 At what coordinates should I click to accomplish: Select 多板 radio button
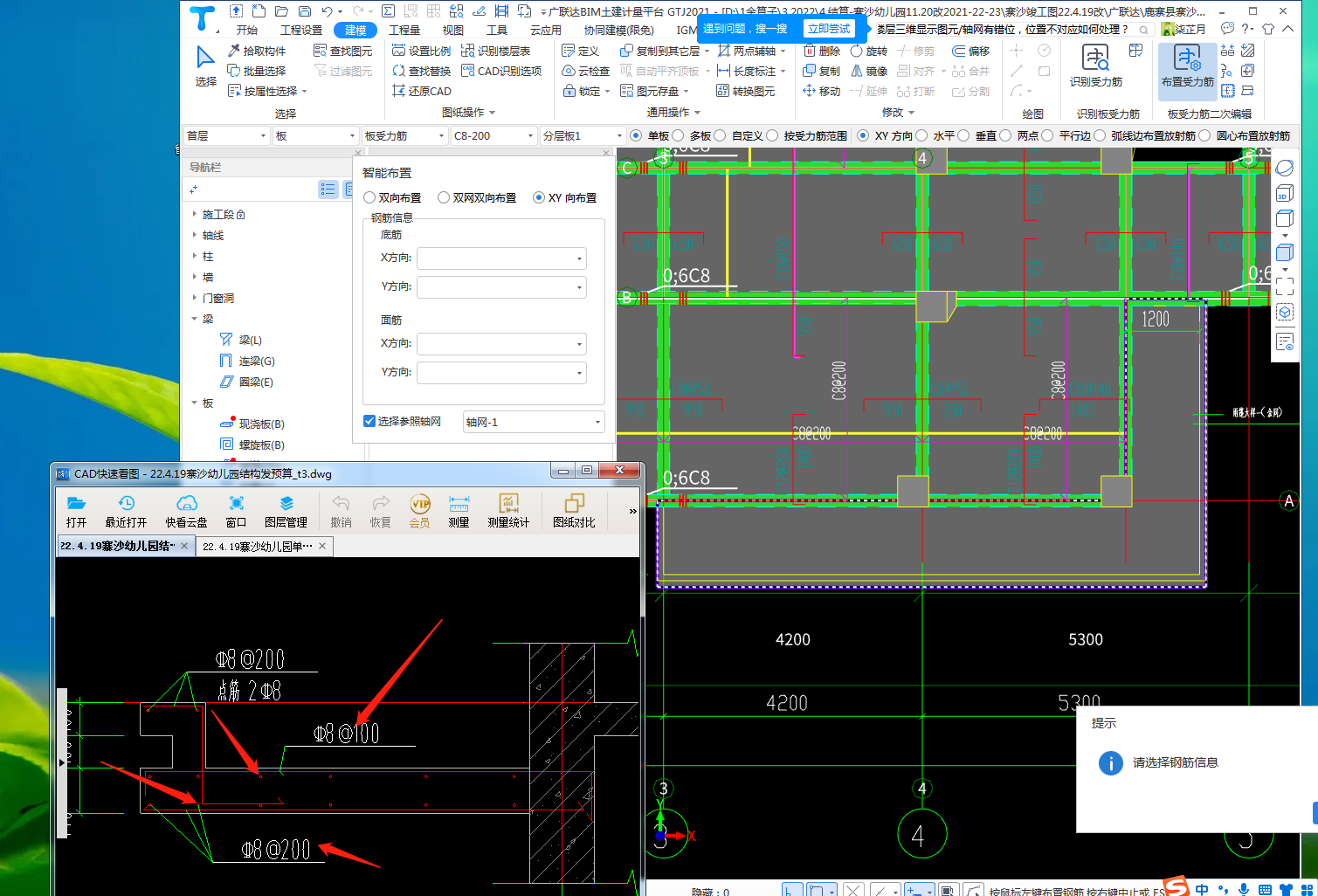[678, 135]
